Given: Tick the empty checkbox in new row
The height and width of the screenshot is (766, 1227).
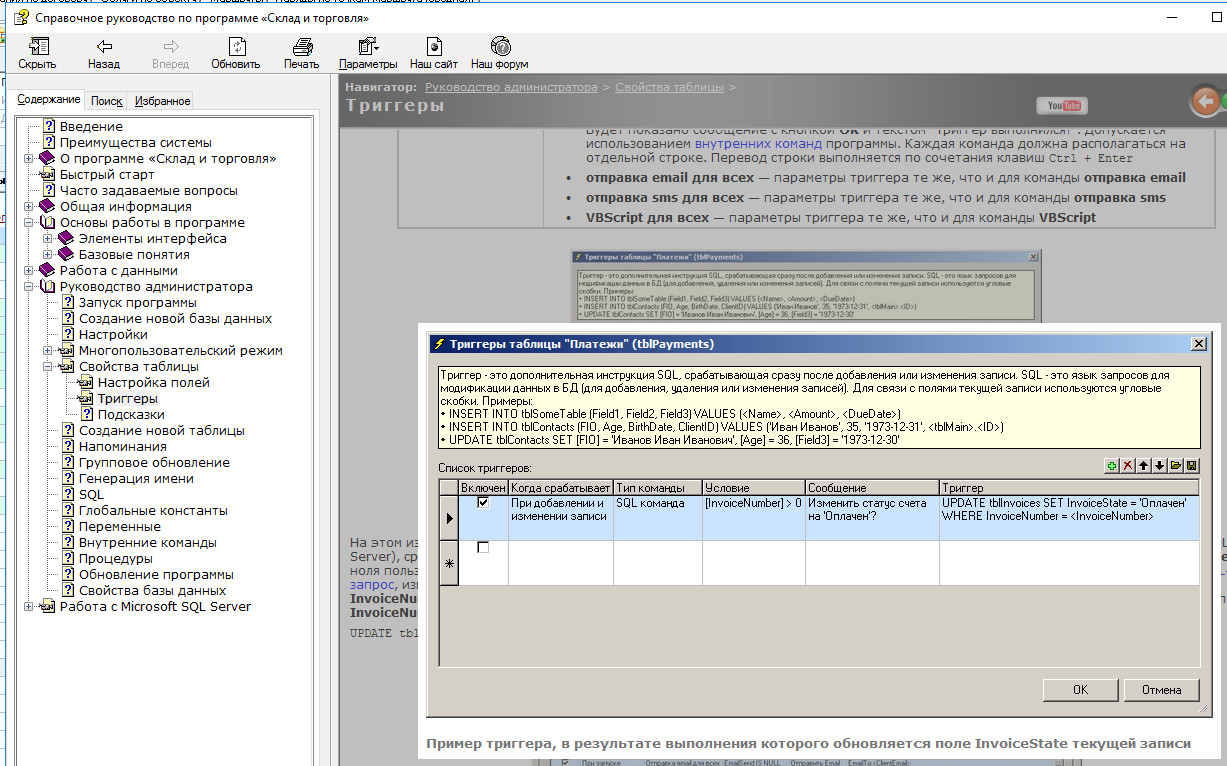Looking at the screenshot, I should tap(483, 548).
